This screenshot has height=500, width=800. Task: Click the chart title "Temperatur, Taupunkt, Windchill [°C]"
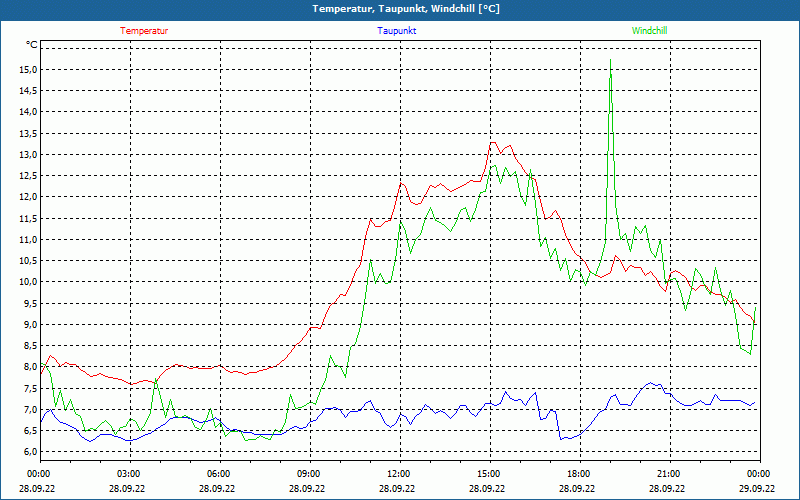point(406,9)
